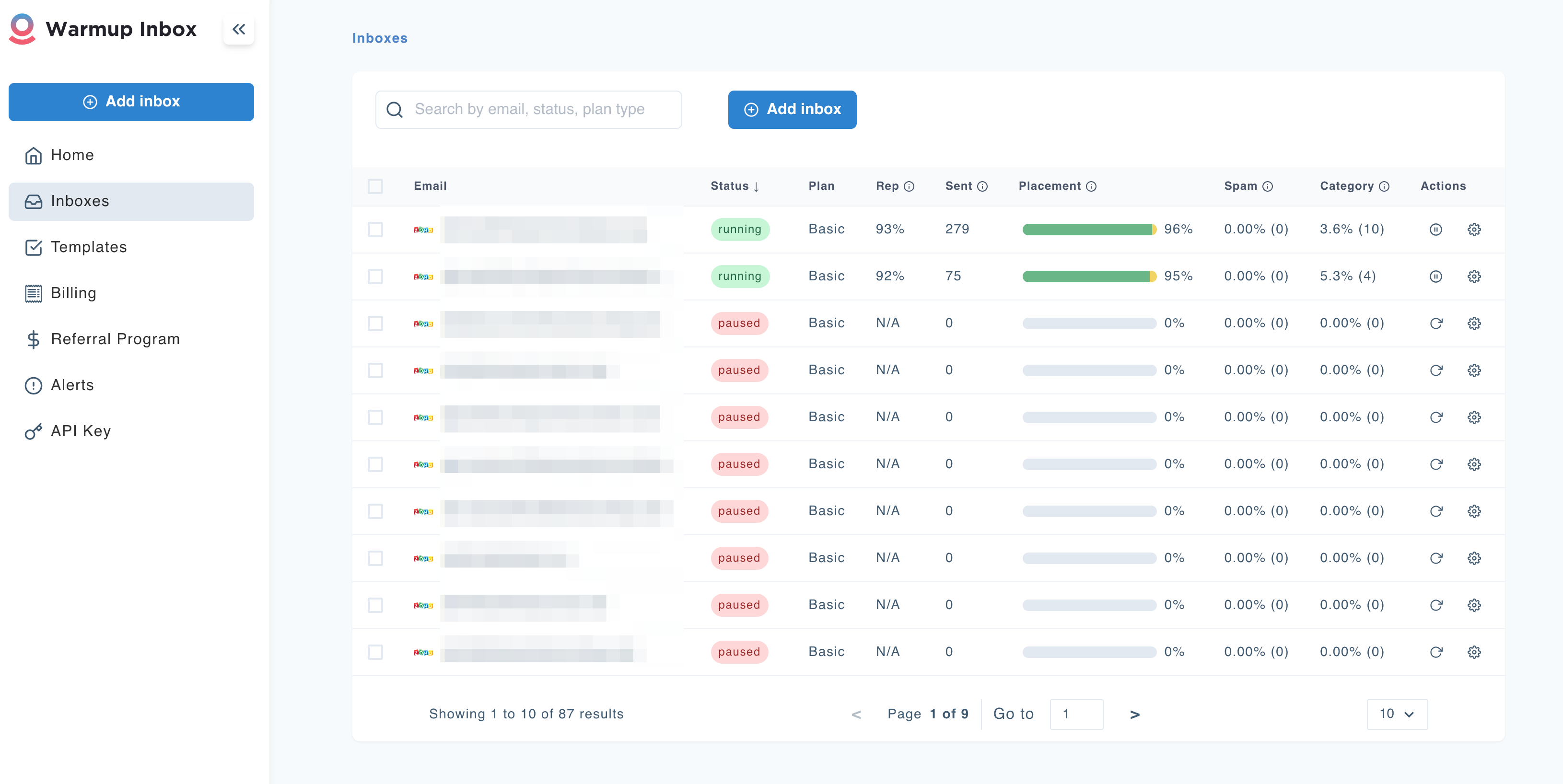Show info tooltip for Placement column
Viewport: 1563px width, 784px height.
[1090, 186]
